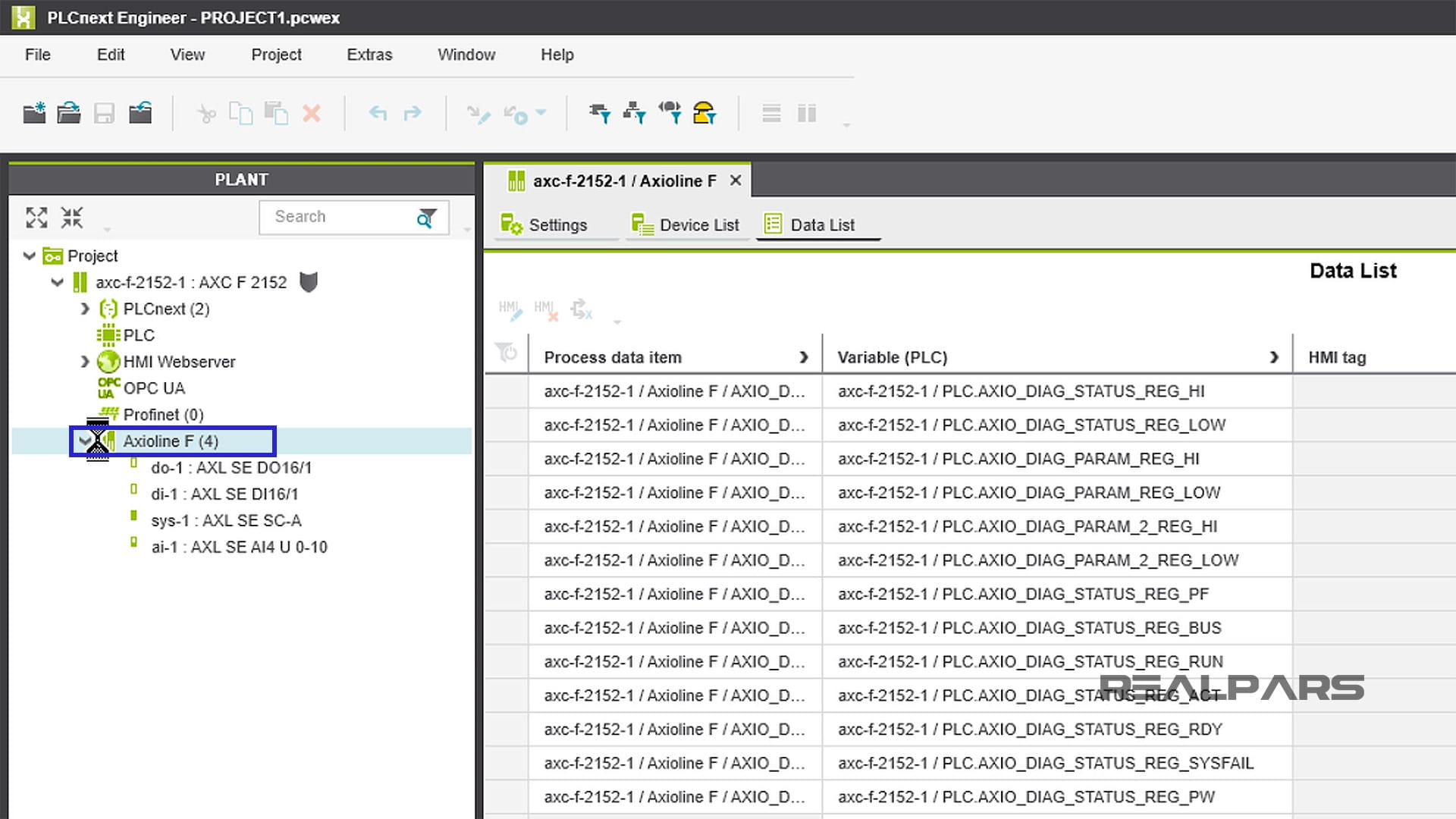The image size is (1456, 819).
Task: Click the Paste icon in toolbar
Action: click(x=276, y=113)
